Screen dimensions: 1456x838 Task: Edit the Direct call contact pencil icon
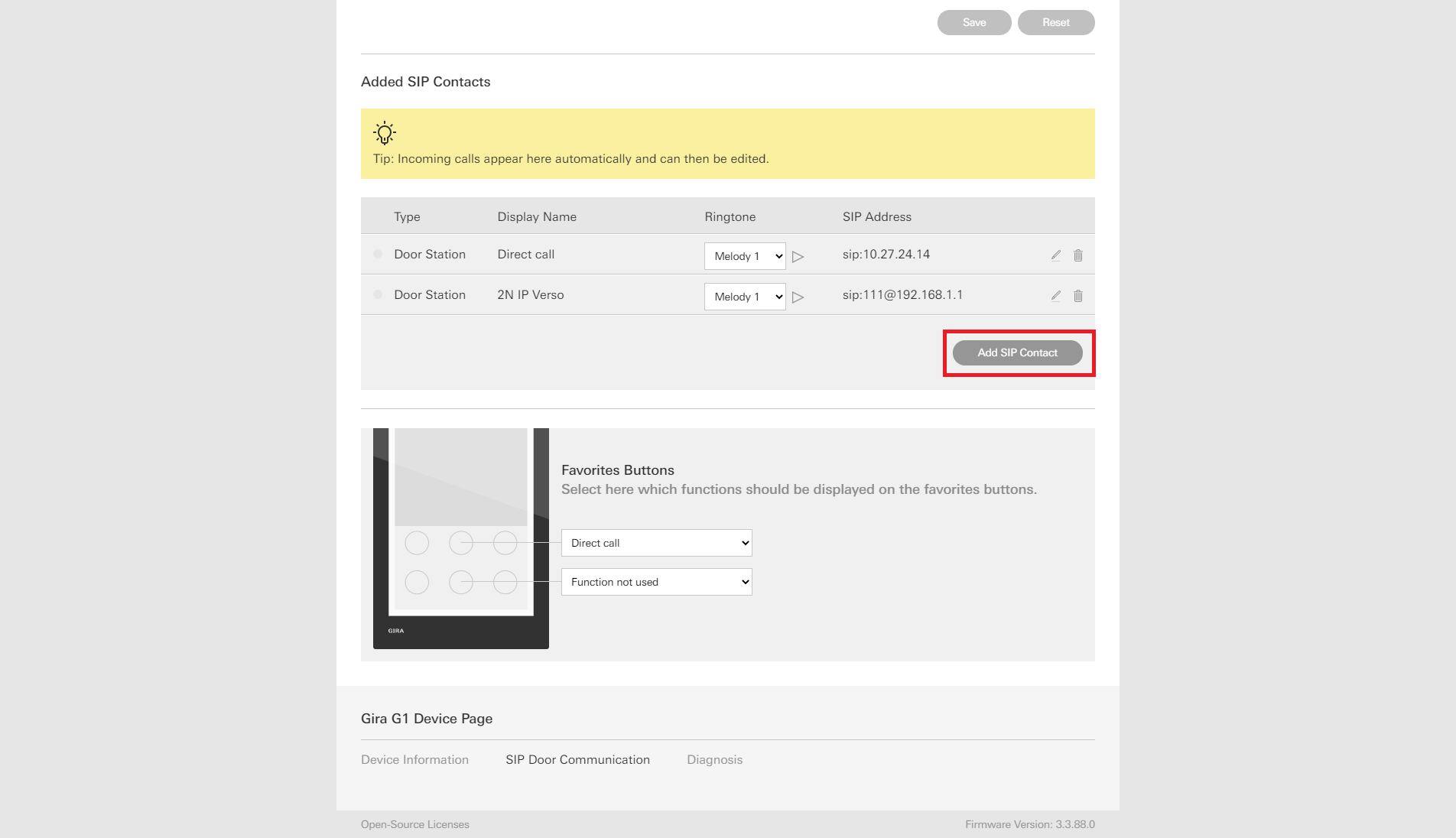[1055, 255]
